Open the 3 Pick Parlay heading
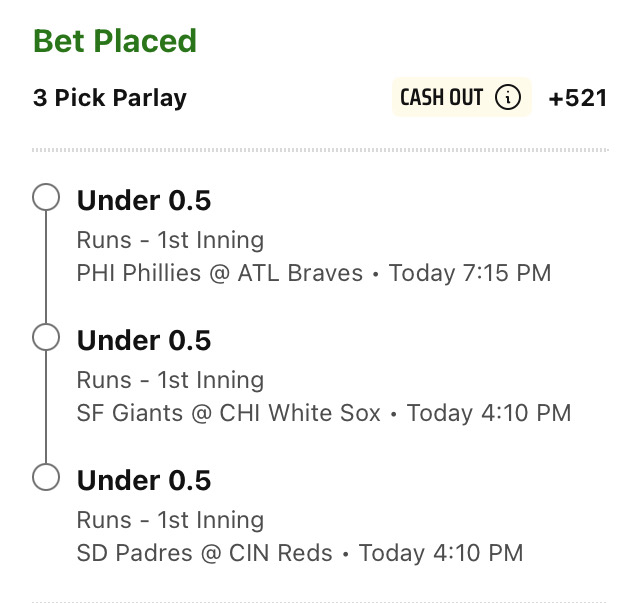This screenshot has height=603, width=640. click(x=110, y=98)
